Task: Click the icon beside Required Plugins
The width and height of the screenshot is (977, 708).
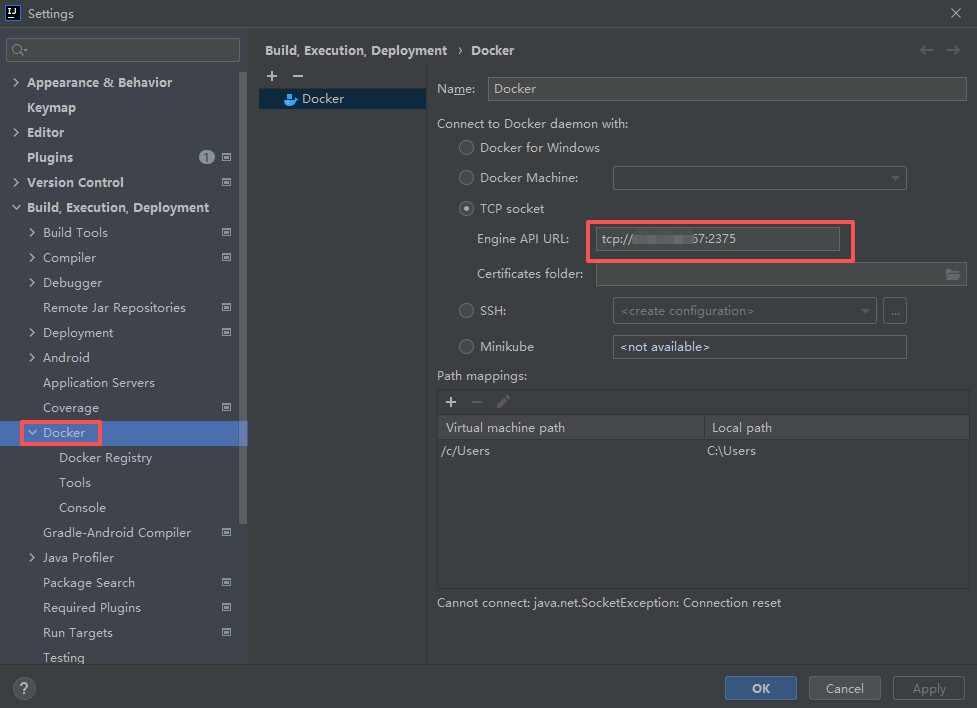Action: pyautogui.click(x=227, y=607)
